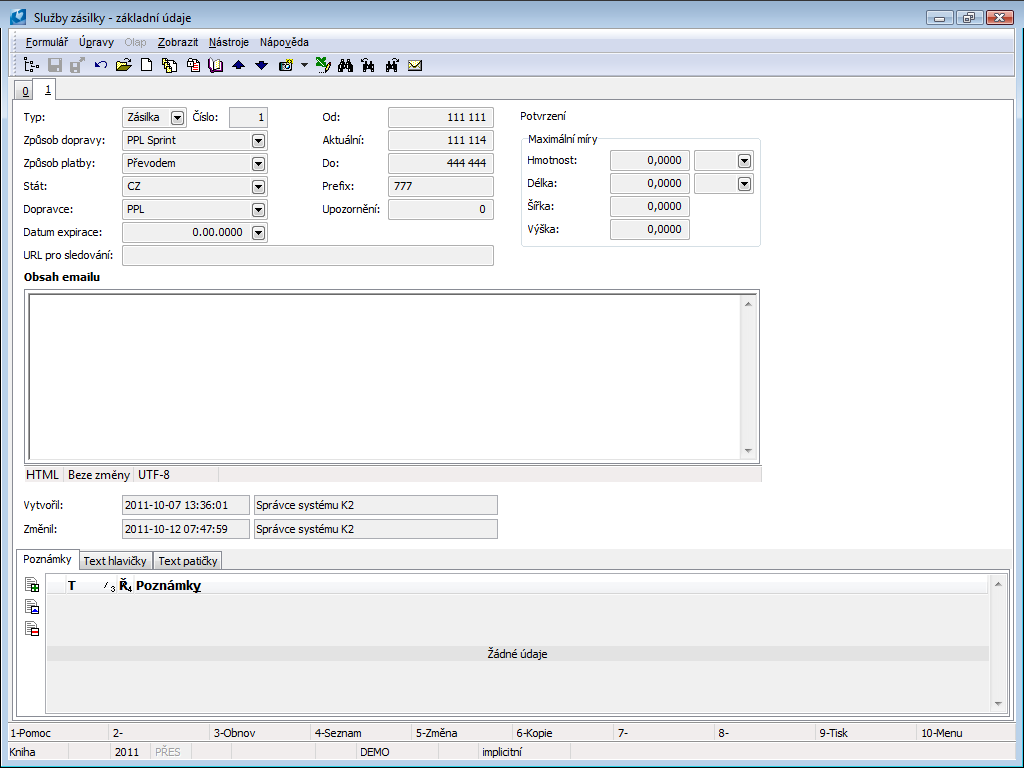The image size is (1024, 768).
Task: Open the Stát dropdown showing CZ
Action: (x=259, y=187)
